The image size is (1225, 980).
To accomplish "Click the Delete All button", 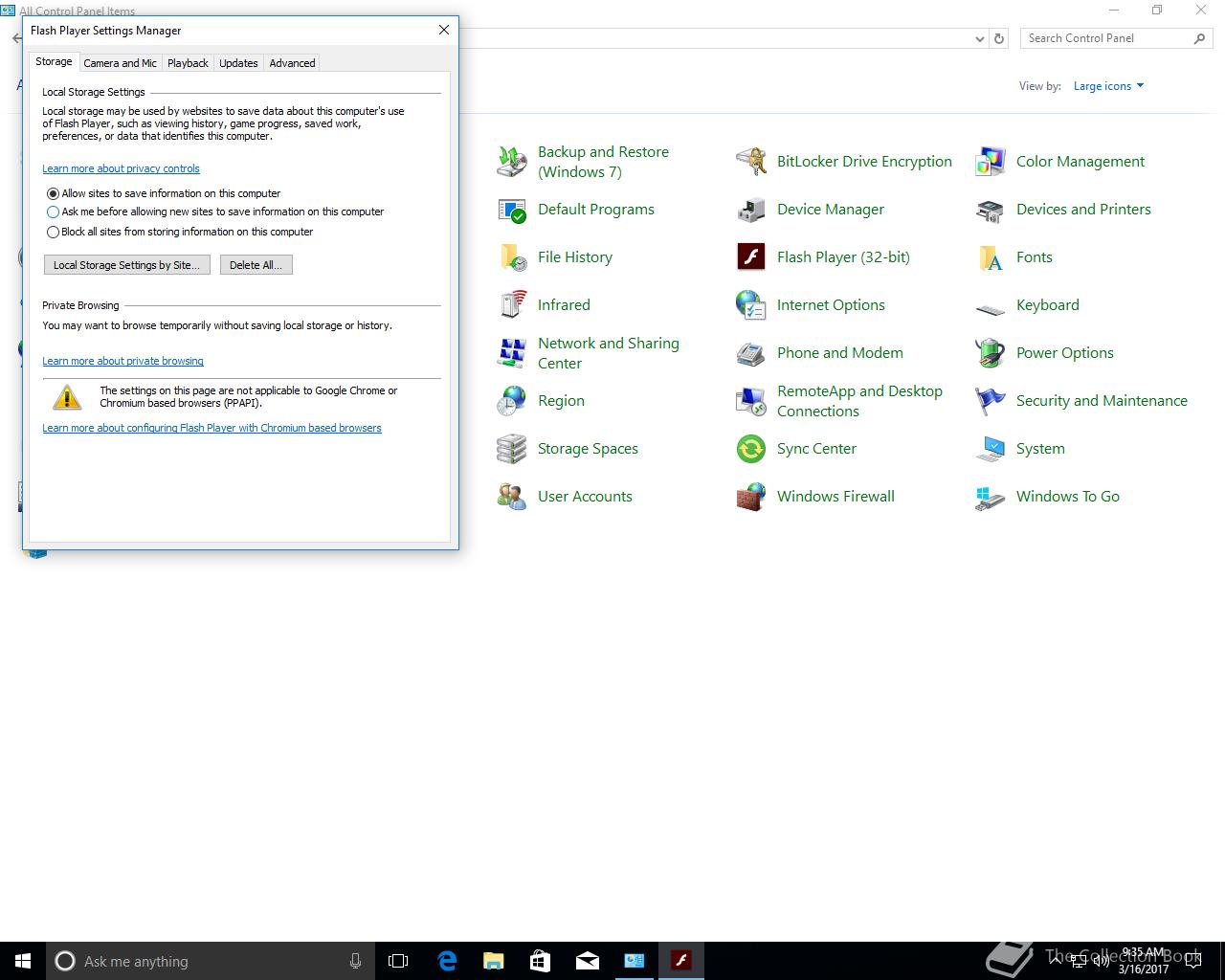I will click(x=256, y=265).
